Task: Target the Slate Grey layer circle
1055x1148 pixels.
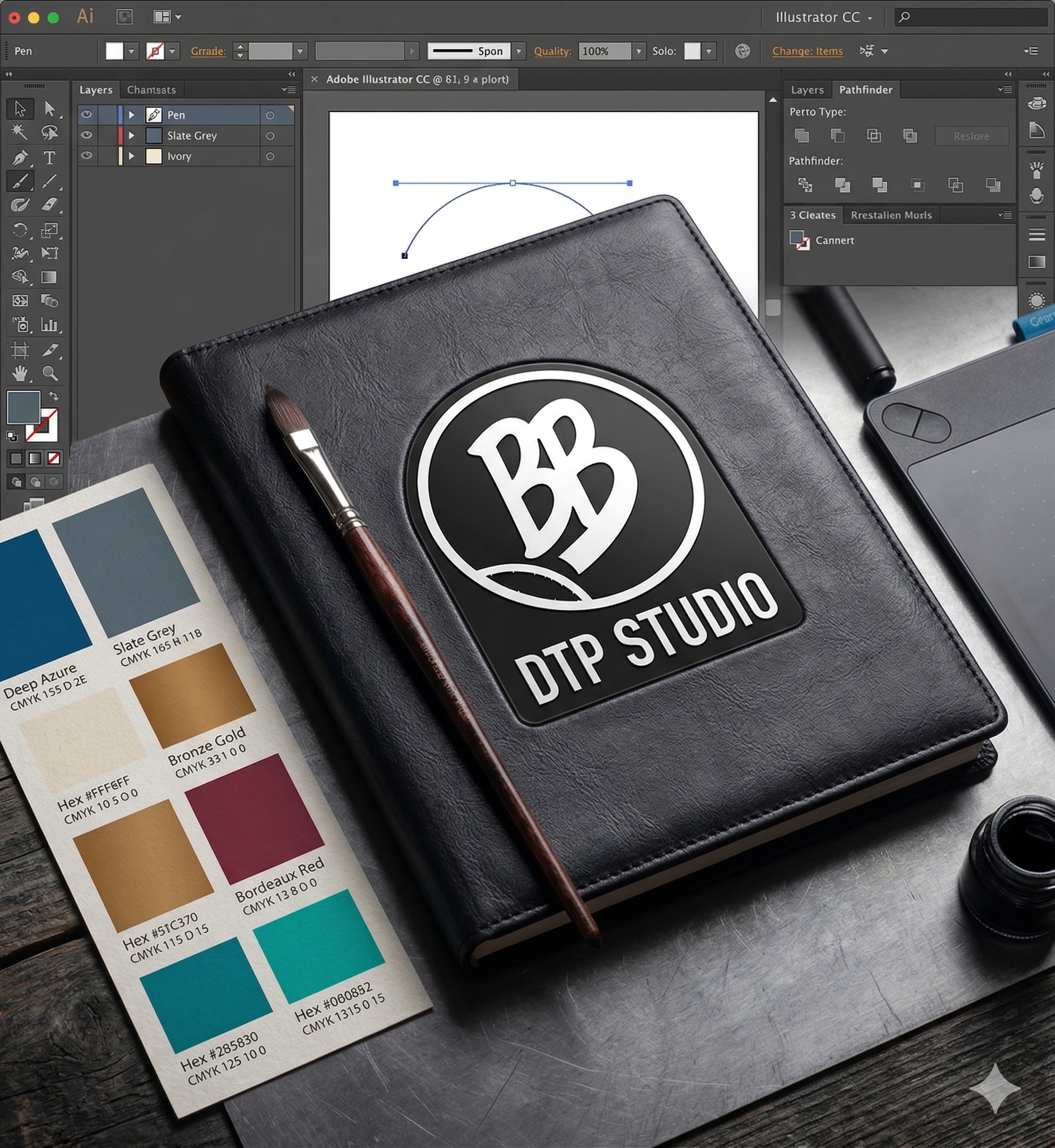Action: click(x=270, y=136)
